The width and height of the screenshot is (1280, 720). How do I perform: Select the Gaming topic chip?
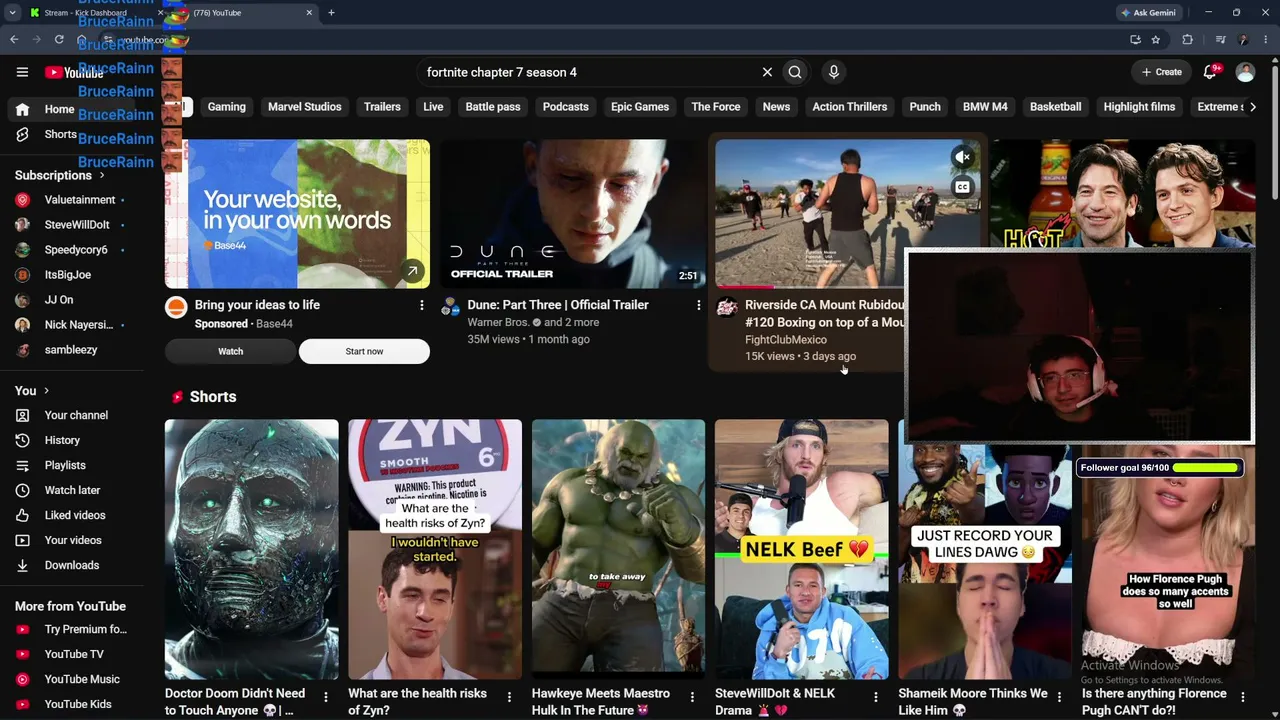coord(227,107)
